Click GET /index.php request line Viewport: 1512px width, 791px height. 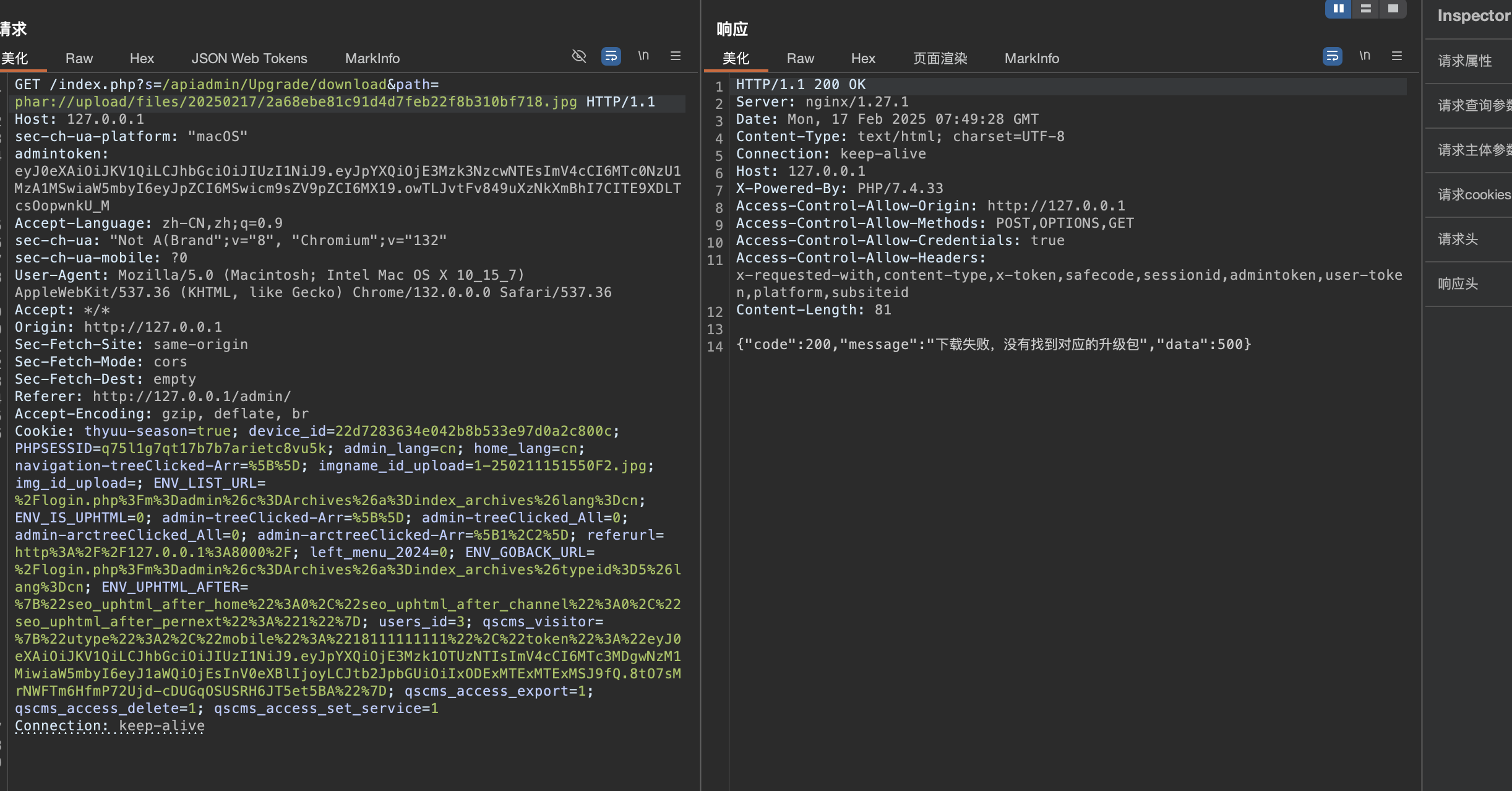click(226, 84)
